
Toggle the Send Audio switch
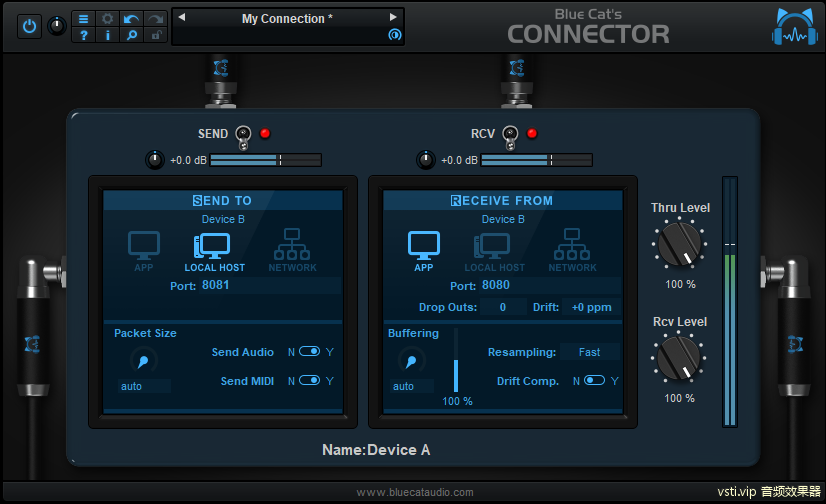pyautogui.click(x=310, y=351)
